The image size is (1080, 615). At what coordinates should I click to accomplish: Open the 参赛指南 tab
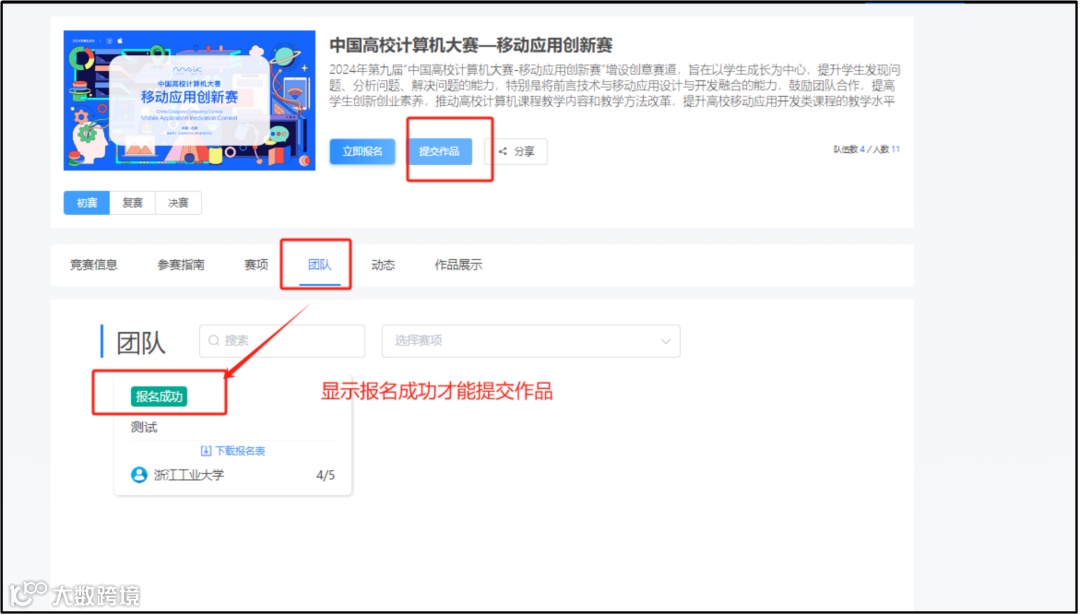(181, 265)
